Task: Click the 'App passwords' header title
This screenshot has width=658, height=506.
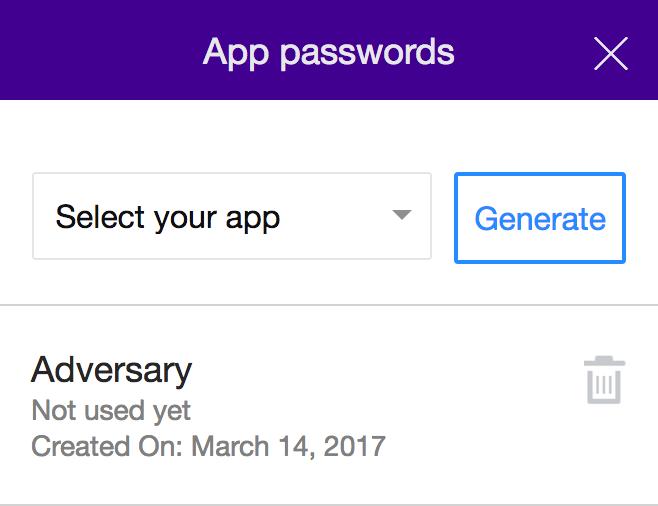Action: click(x=328, y=51)
